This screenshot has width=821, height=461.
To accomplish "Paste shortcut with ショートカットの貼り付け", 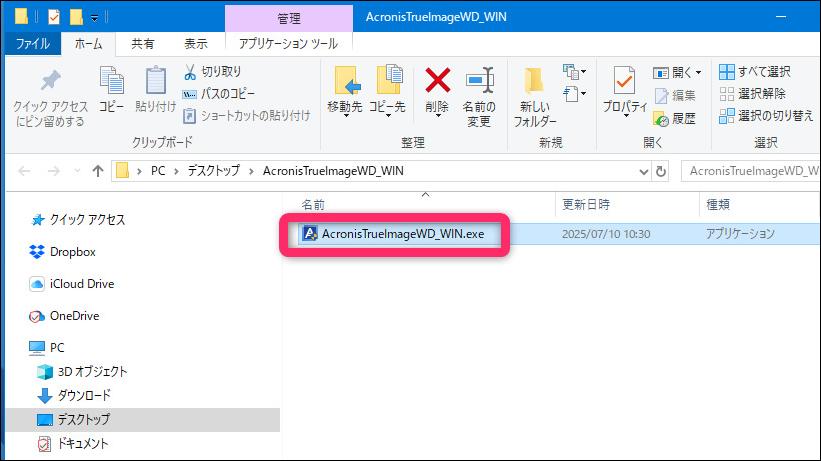I will point(247,116).
